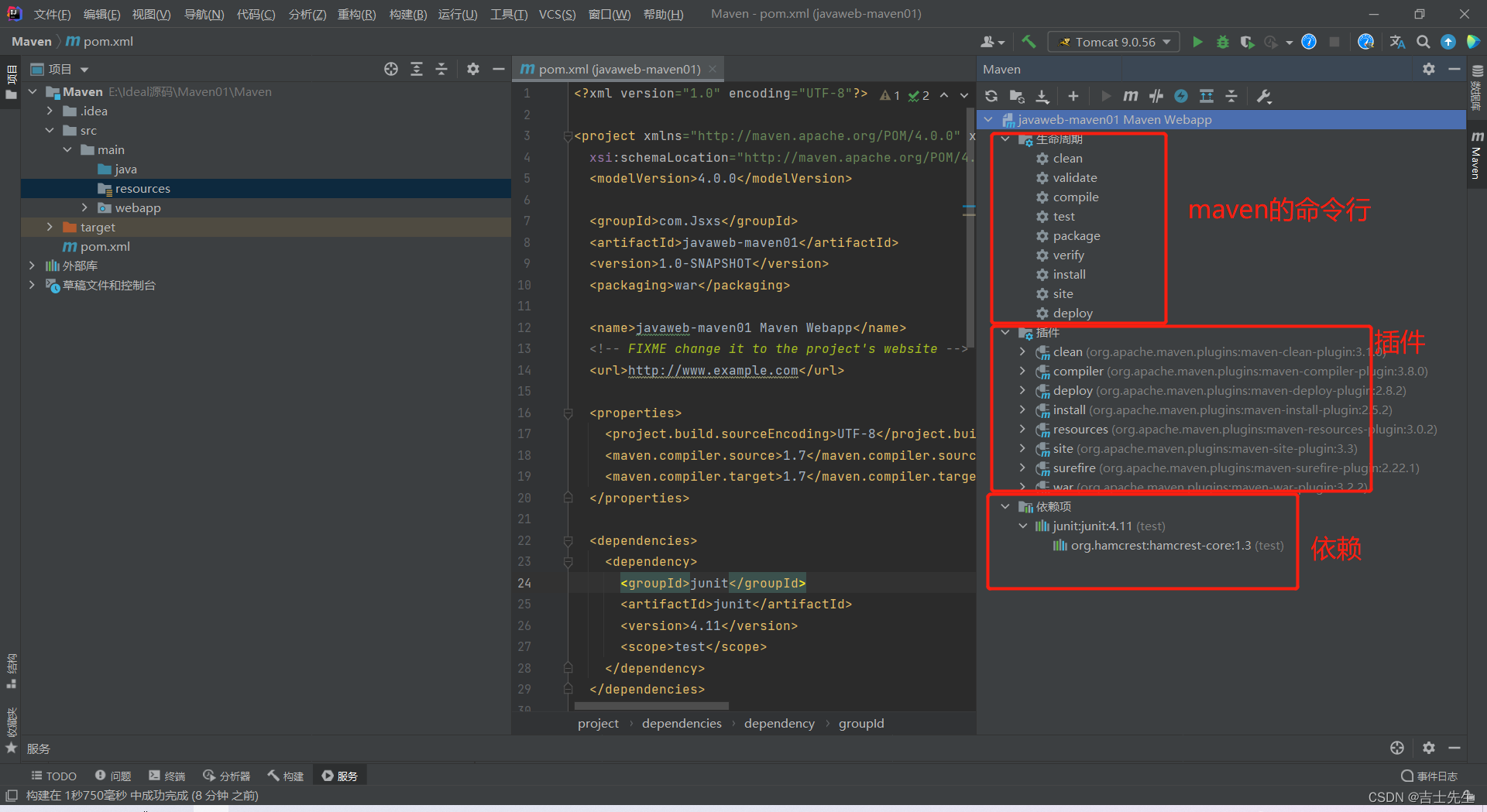Collapse the 生命周期 lifecycle node
1487x812 pixels.
(1005, 139)
